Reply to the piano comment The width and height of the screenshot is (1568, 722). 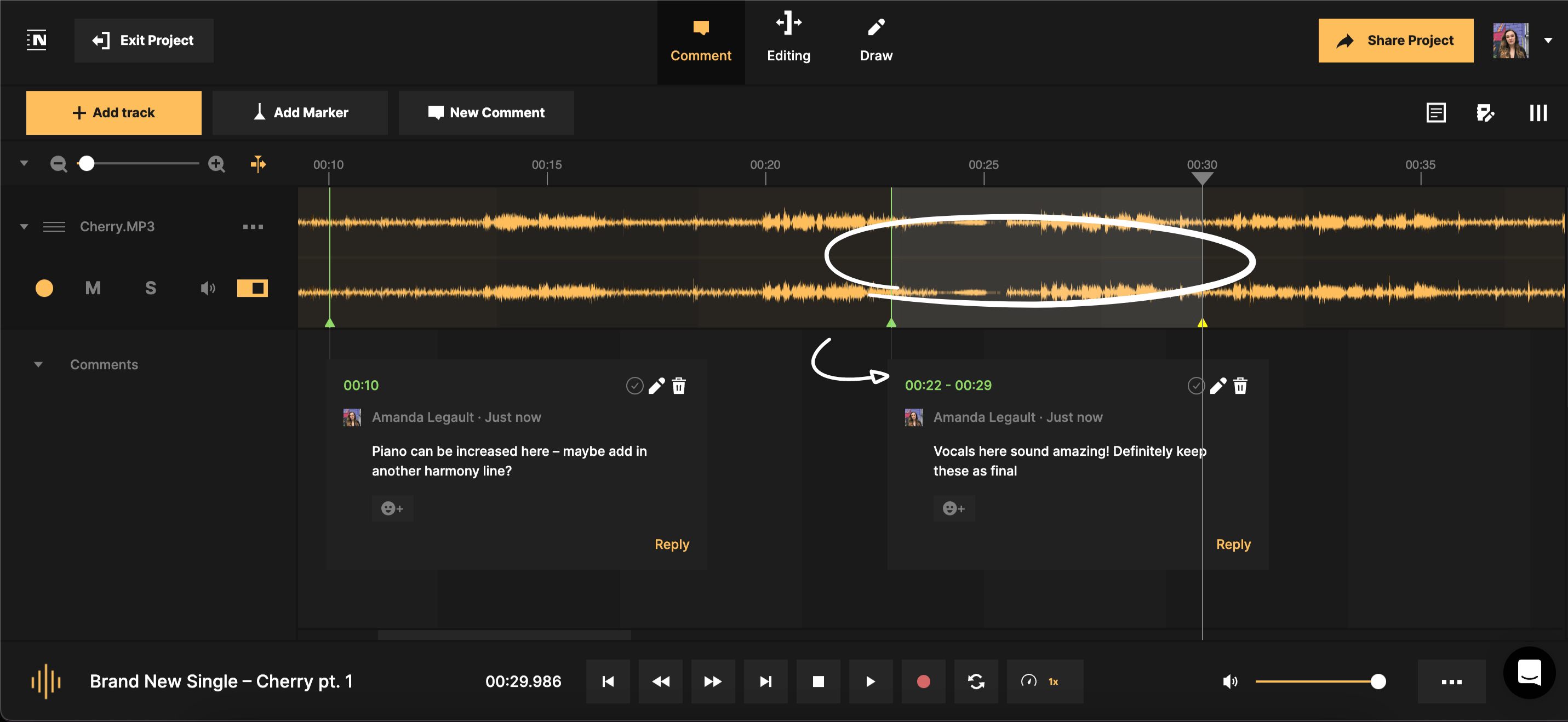671,545
